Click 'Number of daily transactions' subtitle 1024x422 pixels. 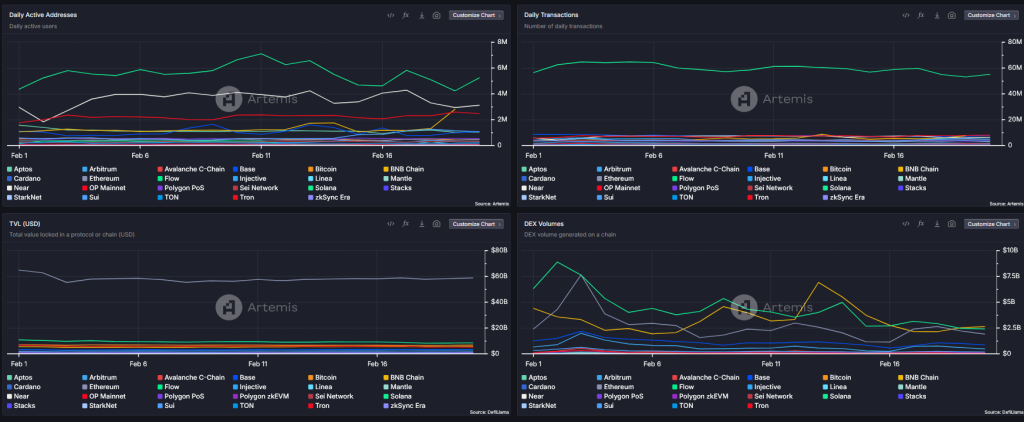click(563, 26)
